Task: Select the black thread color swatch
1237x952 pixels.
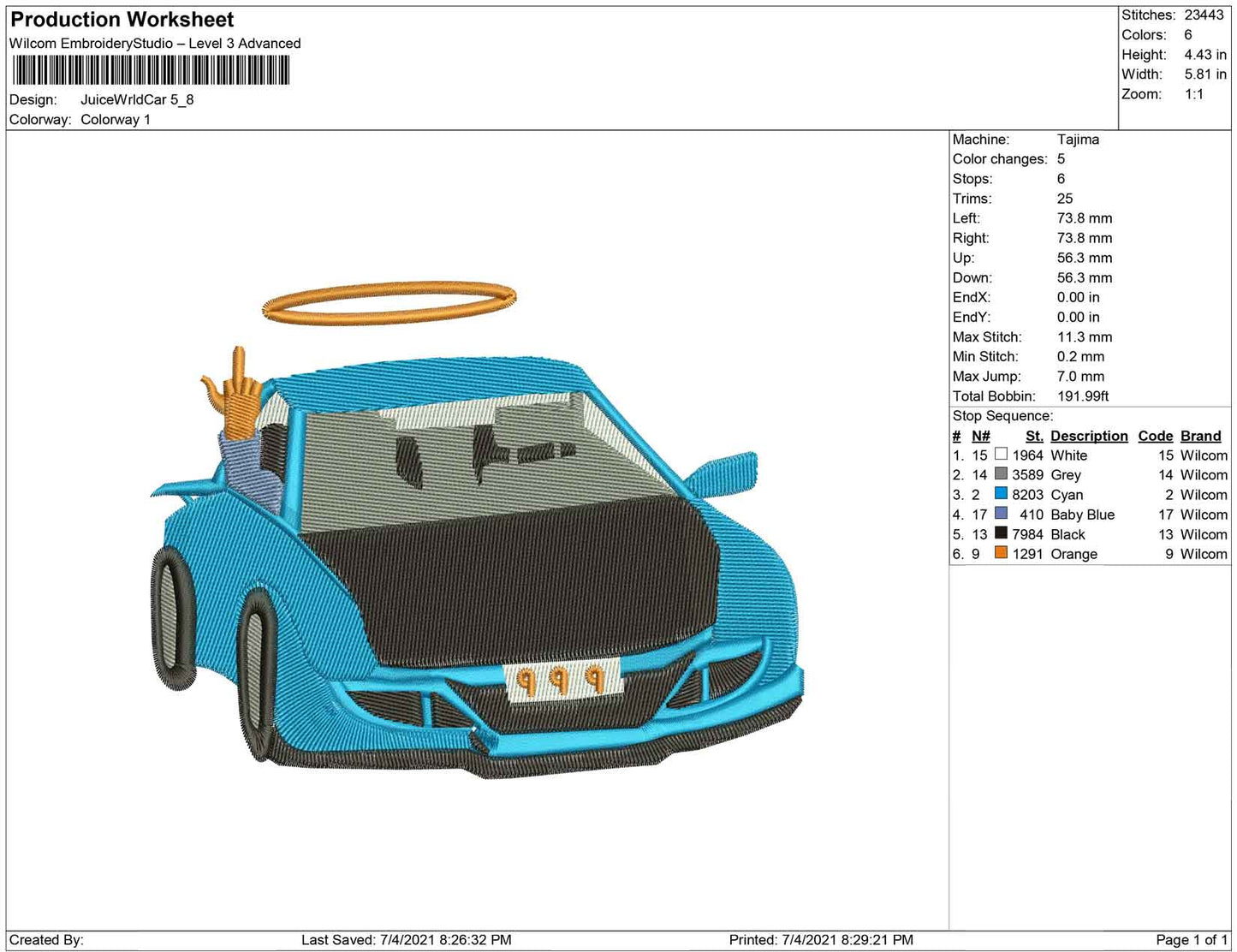Action: click(1001, 533)
